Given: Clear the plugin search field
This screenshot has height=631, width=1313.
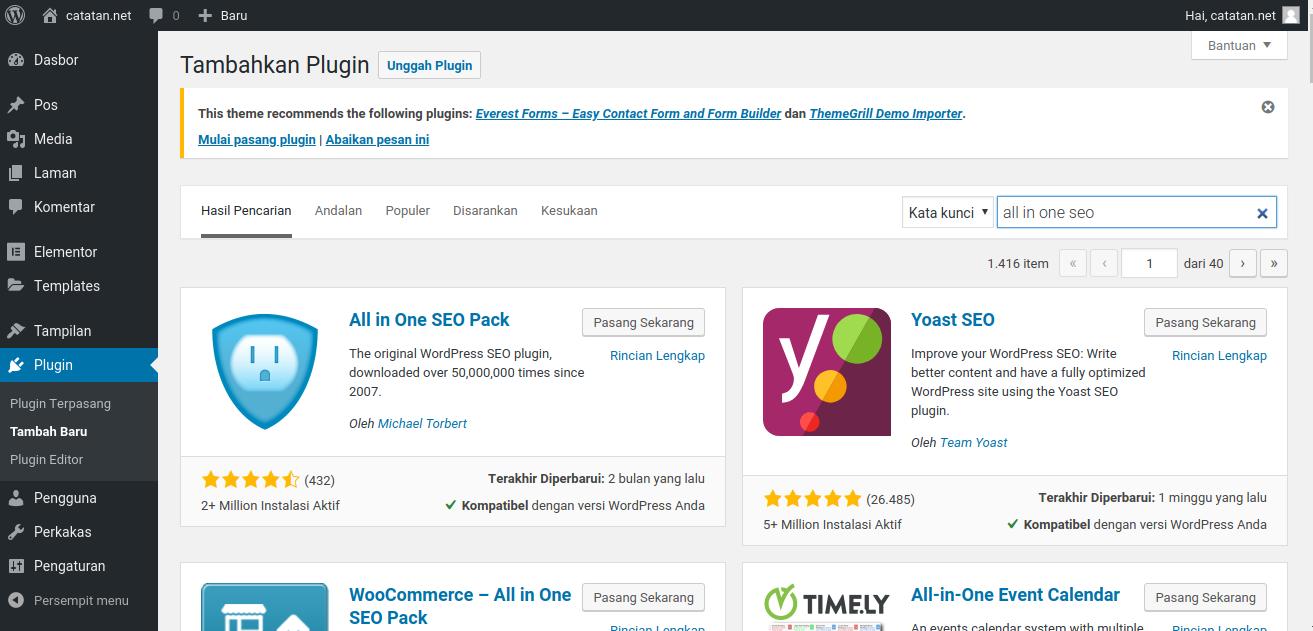Looking at the screenshot, I should click(1262, 213).
